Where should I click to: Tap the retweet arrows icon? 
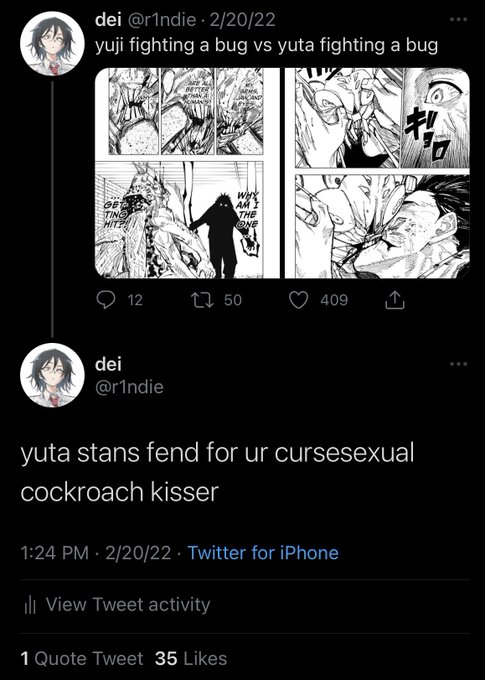203,300
